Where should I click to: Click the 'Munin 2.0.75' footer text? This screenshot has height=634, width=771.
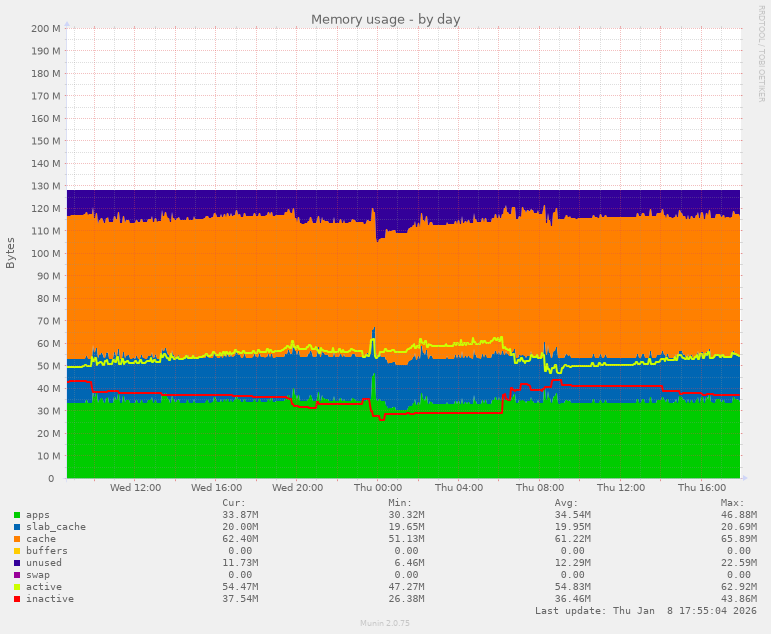(x=385, y=623)
